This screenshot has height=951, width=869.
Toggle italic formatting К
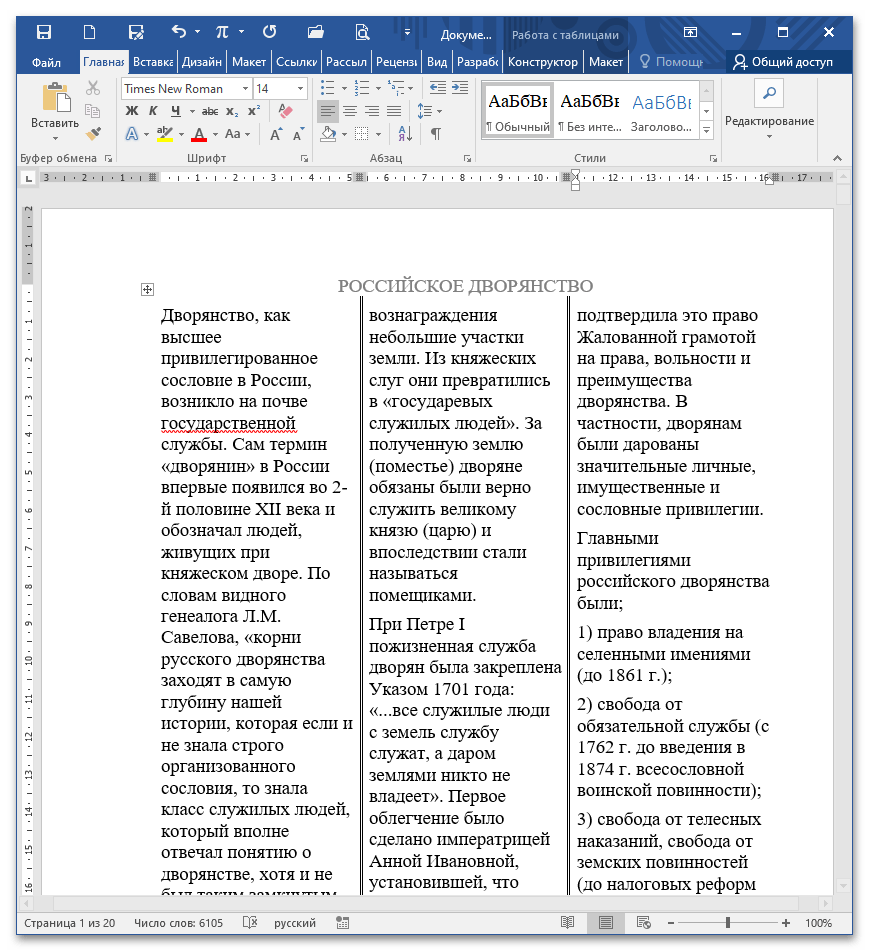pyautogui.click(x=153, y=111)
